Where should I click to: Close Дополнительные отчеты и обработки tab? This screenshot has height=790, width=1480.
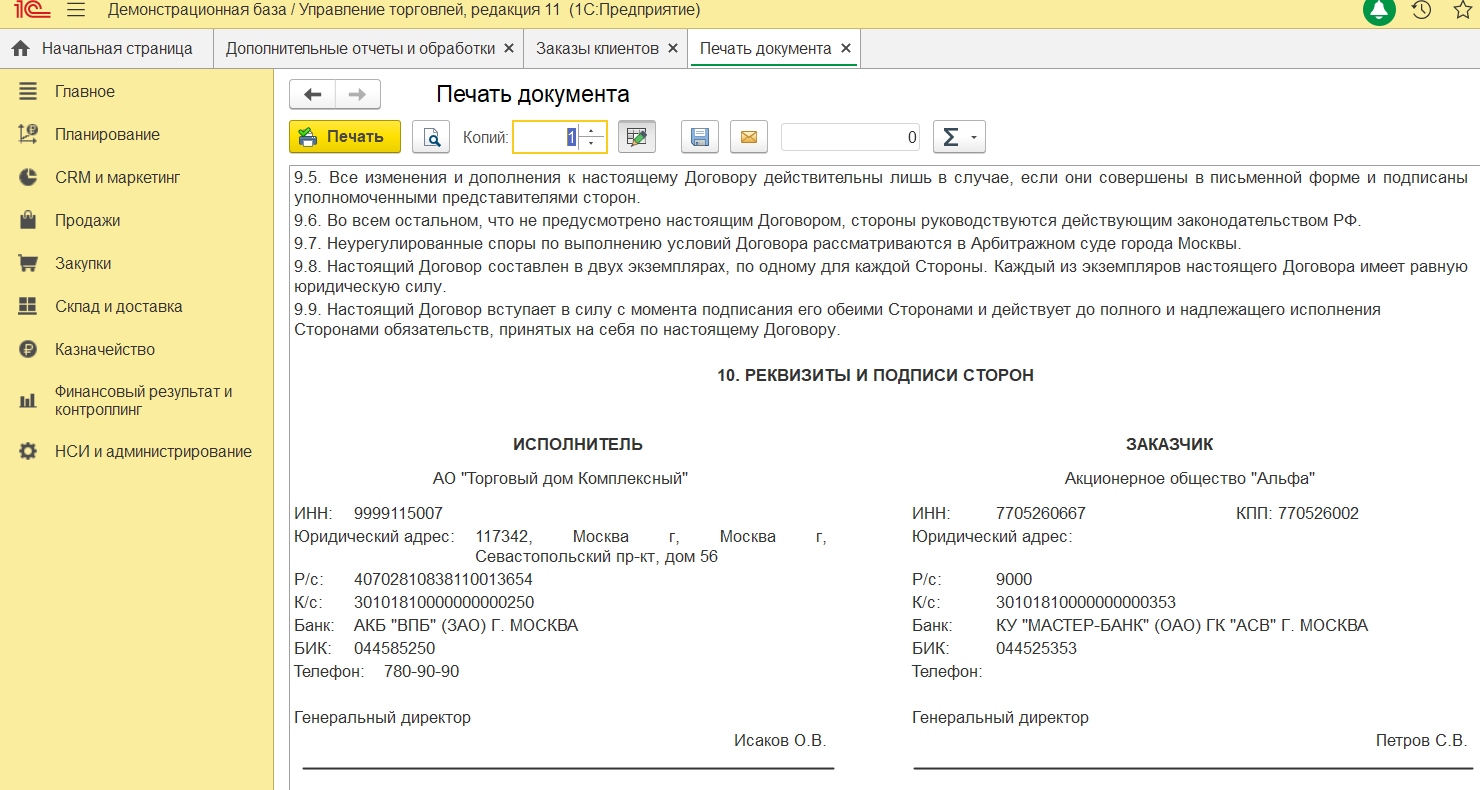point(509,48)
